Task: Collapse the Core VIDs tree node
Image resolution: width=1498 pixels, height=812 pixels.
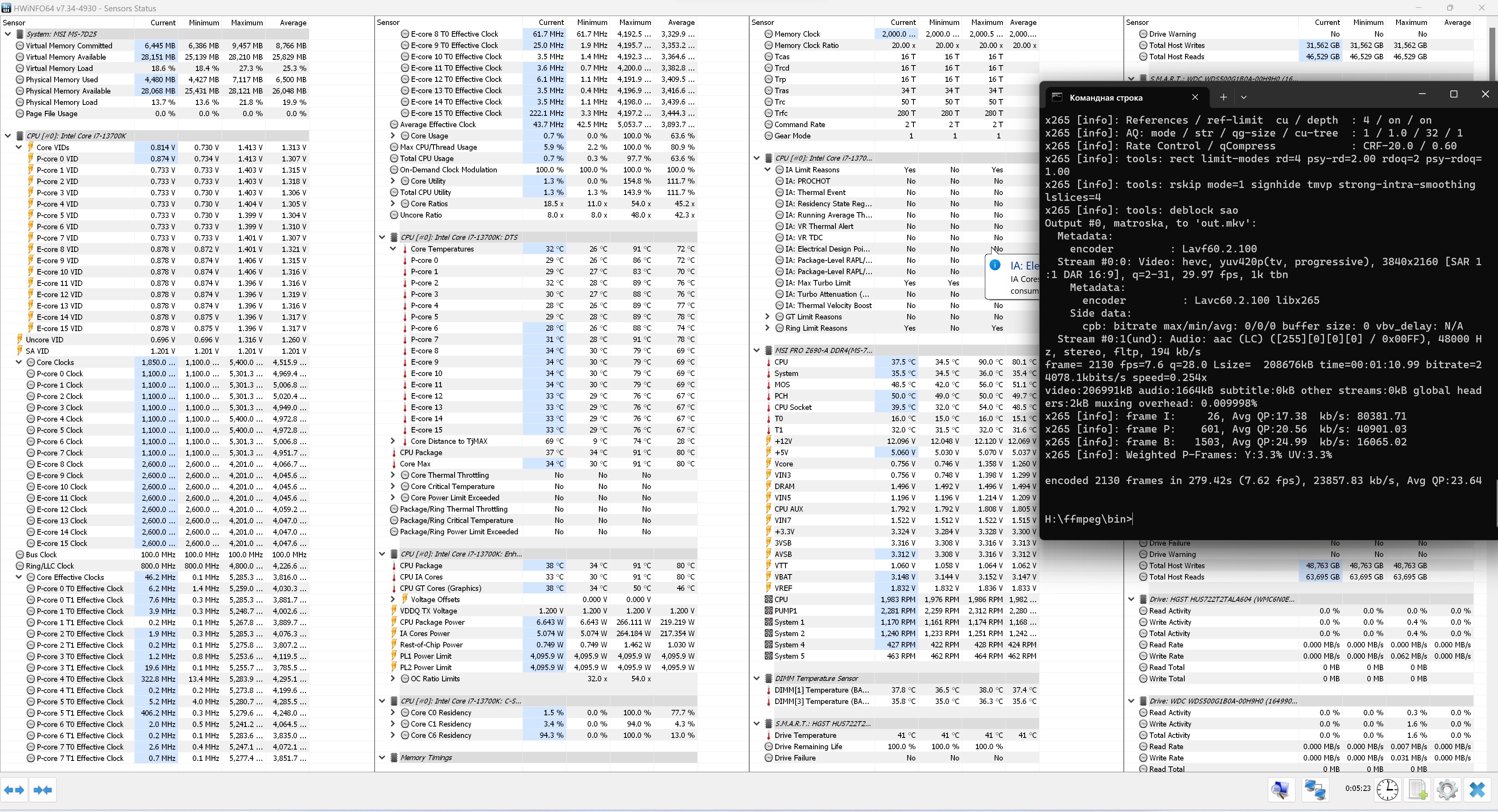Action: (x=19, y=148)
